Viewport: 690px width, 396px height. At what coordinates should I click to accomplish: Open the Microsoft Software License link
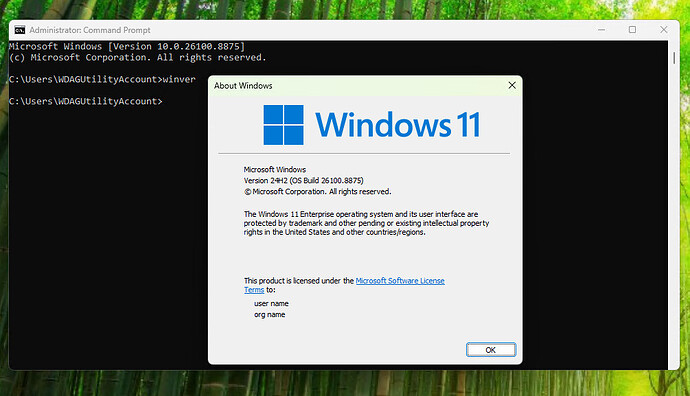400,281
